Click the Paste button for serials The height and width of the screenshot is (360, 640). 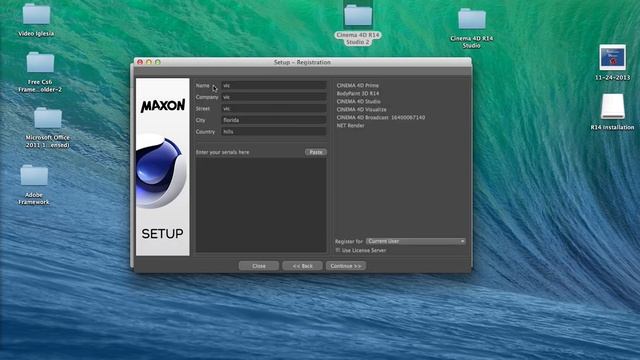(316, 152)
